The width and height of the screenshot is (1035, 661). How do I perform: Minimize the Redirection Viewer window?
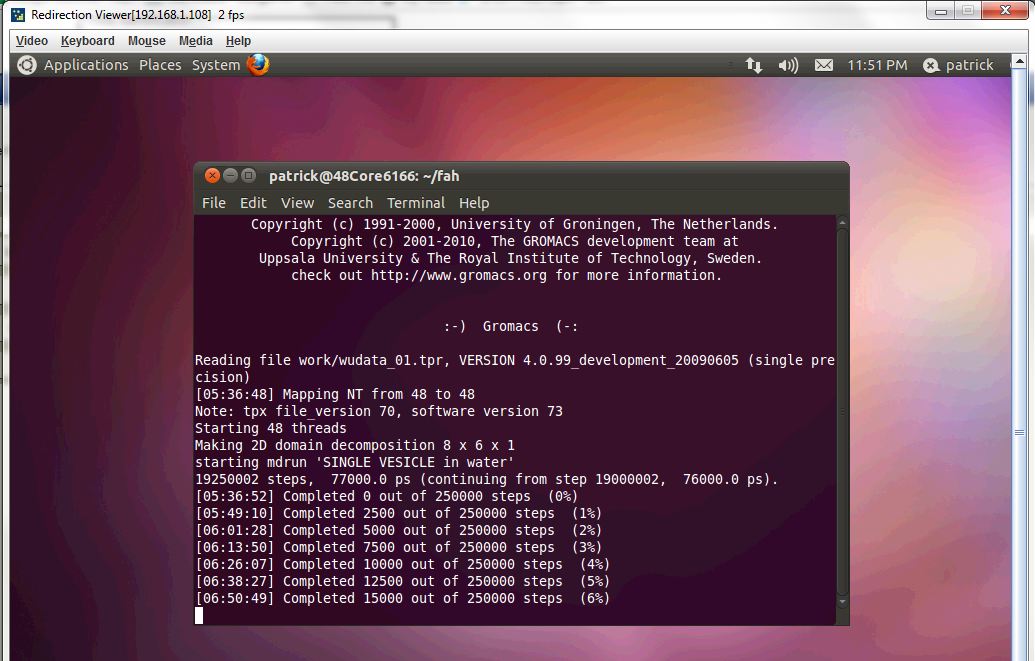941,11
